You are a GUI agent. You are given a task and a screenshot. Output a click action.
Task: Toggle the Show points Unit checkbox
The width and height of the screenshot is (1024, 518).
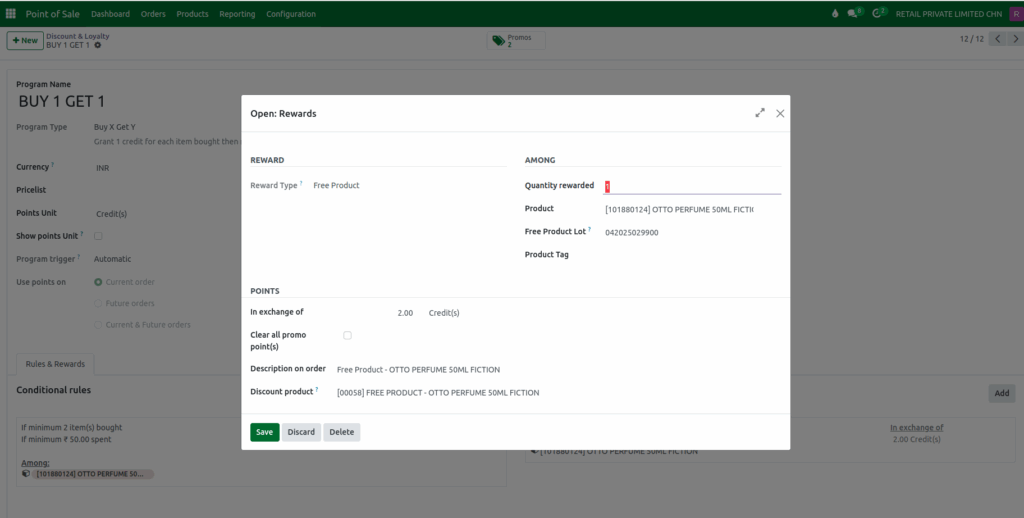[98, 236]
